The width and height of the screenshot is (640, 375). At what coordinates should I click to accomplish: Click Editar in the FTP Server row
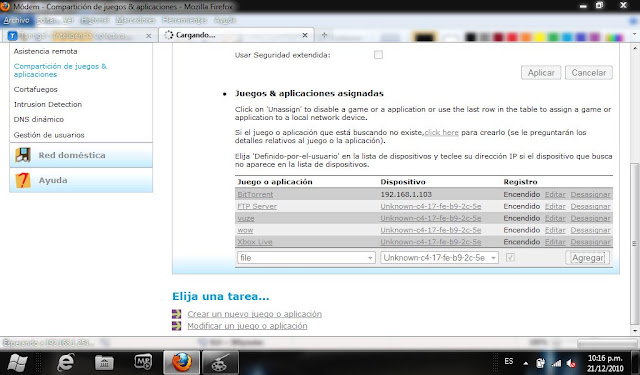[555, 206]
